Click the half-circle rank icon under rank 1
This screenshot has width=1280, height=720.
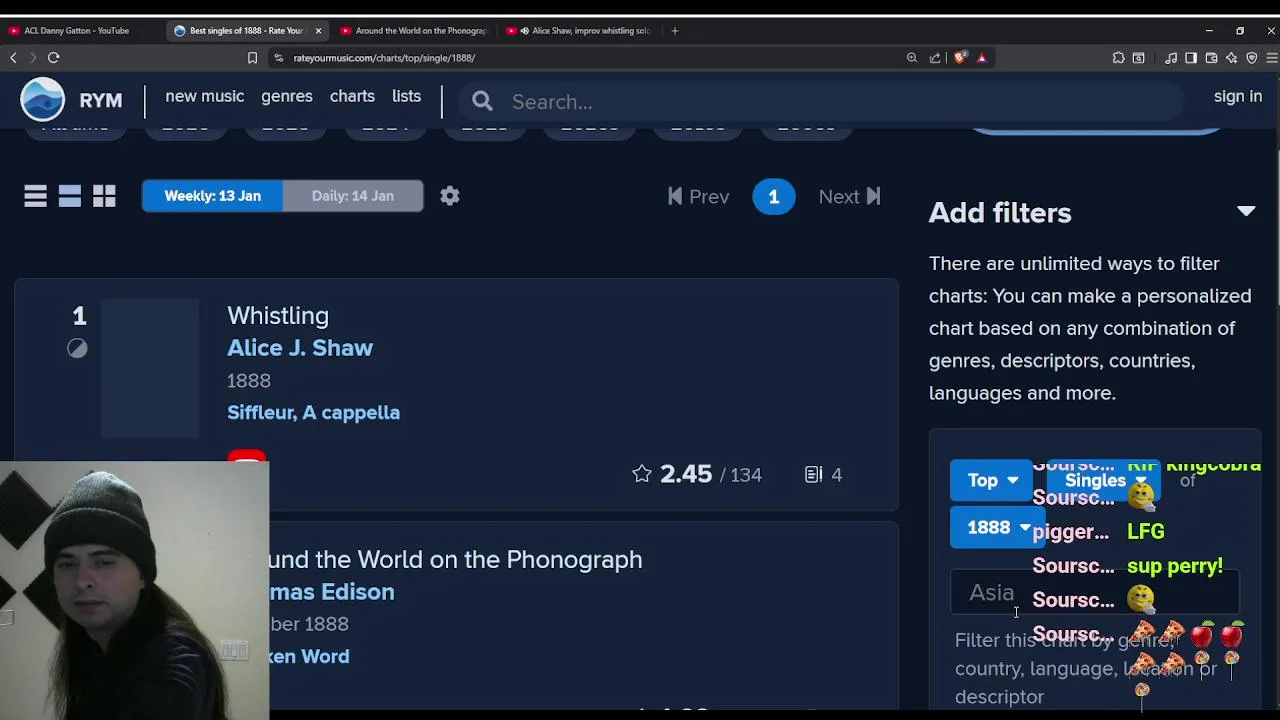click(x=78, y=348)
